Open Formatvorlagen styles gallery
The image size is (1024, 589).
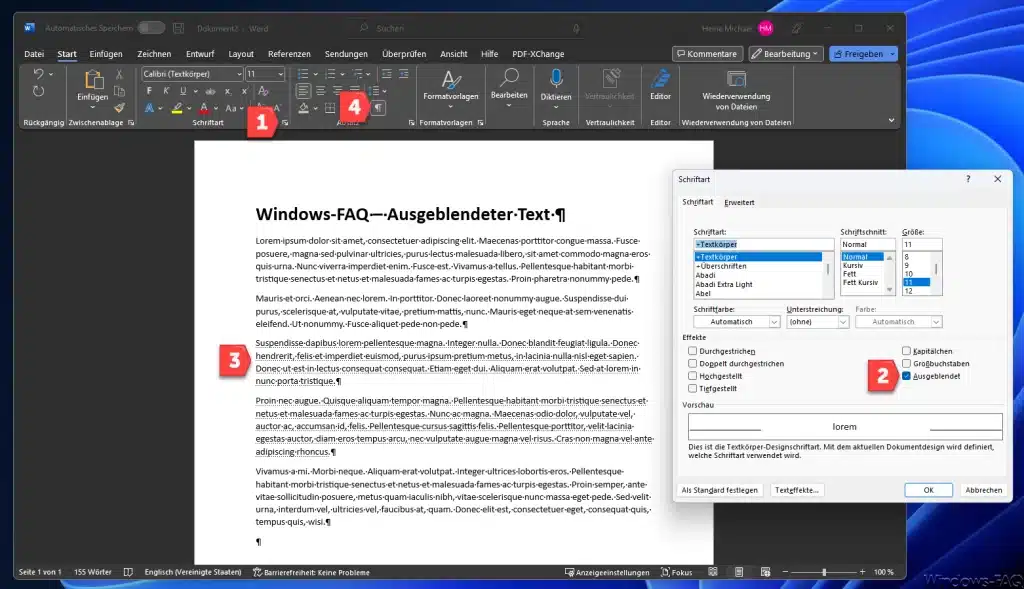(451, 88)
